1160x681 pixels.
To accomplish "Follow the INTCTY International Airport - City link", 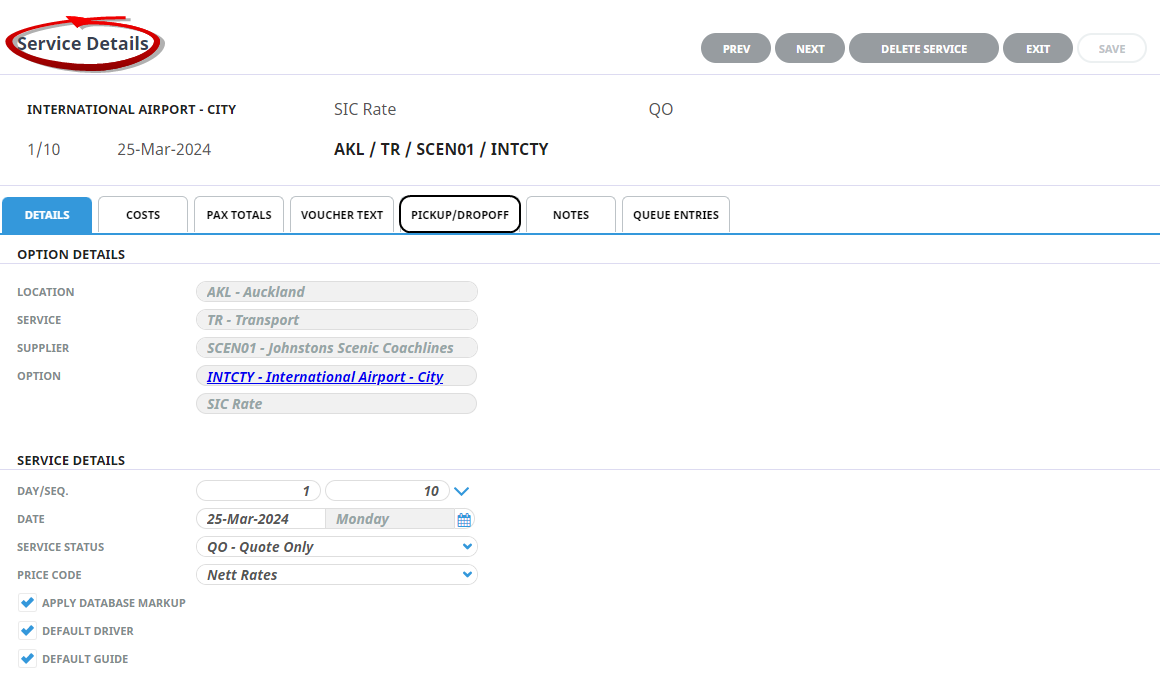I will point(325,377).
